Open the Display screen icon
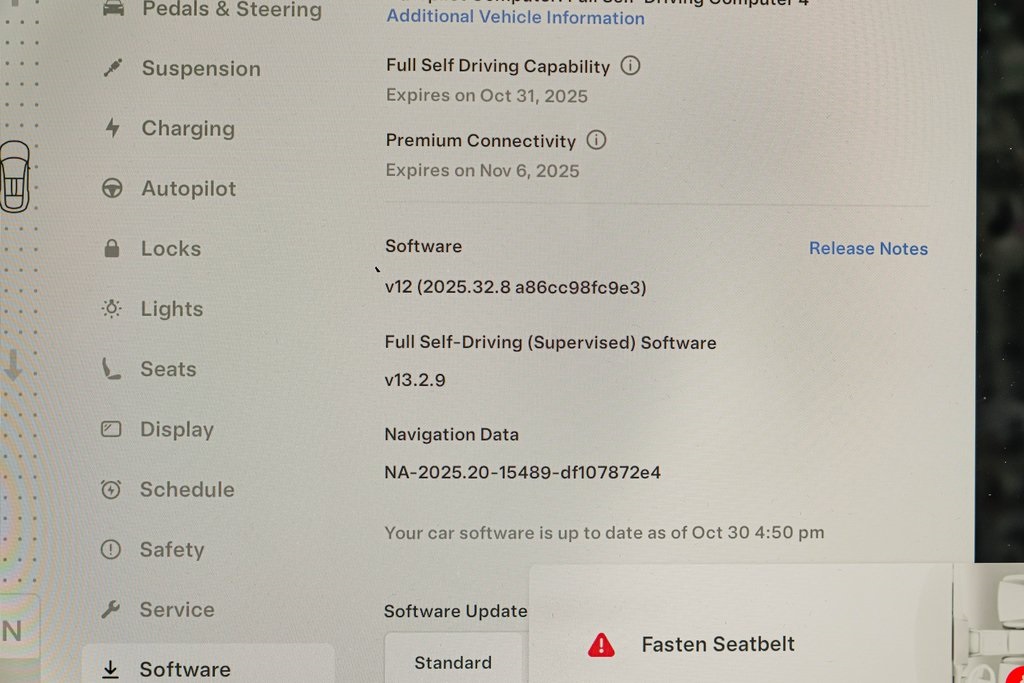Image resolution: width=1024 pixels, height=683 pixels. pos(111,429)
